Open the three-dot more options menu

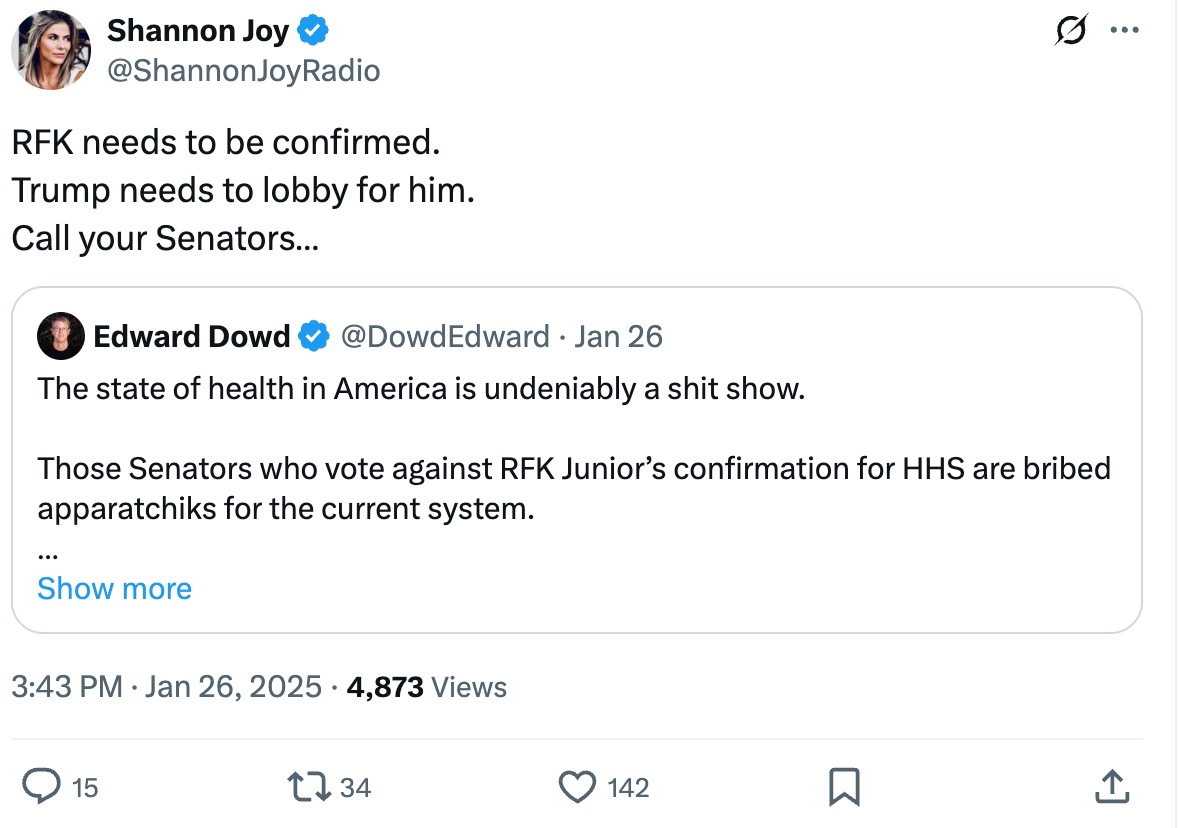point(1125,31)
